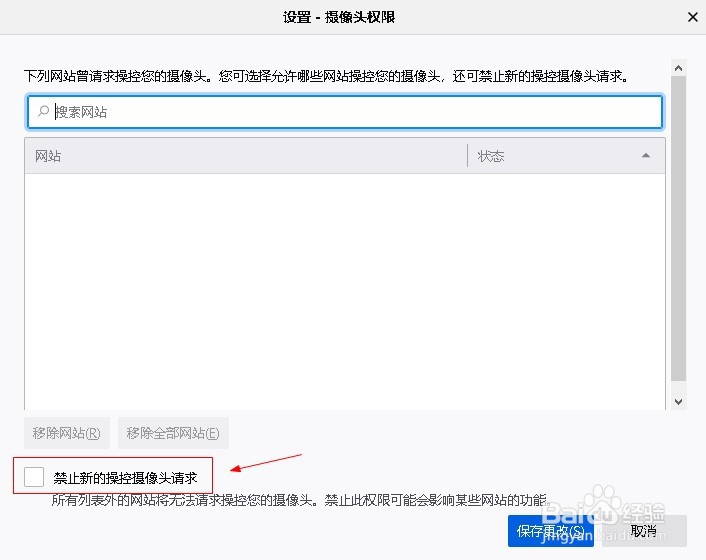This screenshot has width=706, height=560.
Task: Click the scrollbar down arrow
Action: [x=679, y=401]
